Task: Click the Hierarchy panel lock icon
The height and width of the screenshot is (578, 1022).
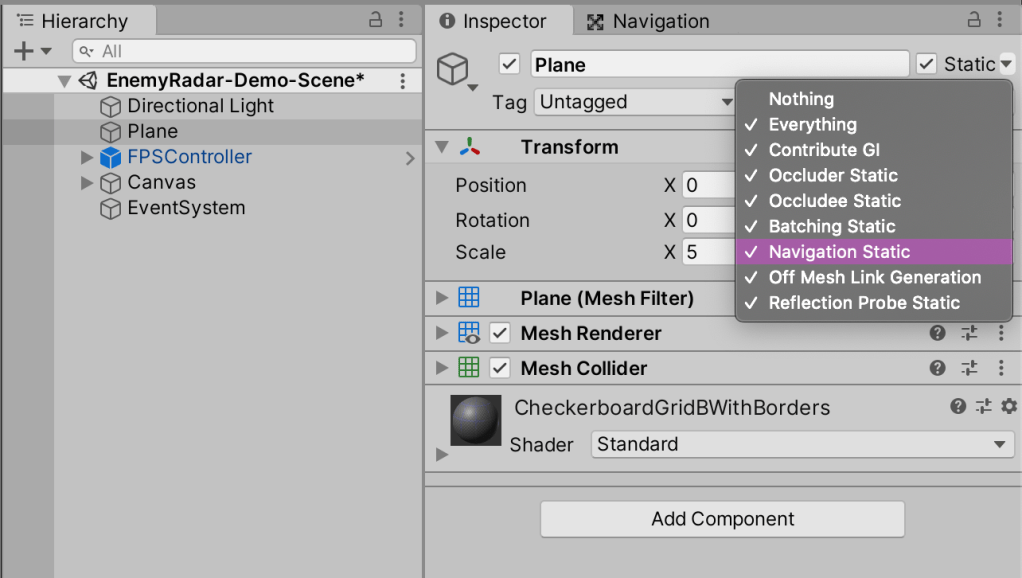Action: coord(376,20)
